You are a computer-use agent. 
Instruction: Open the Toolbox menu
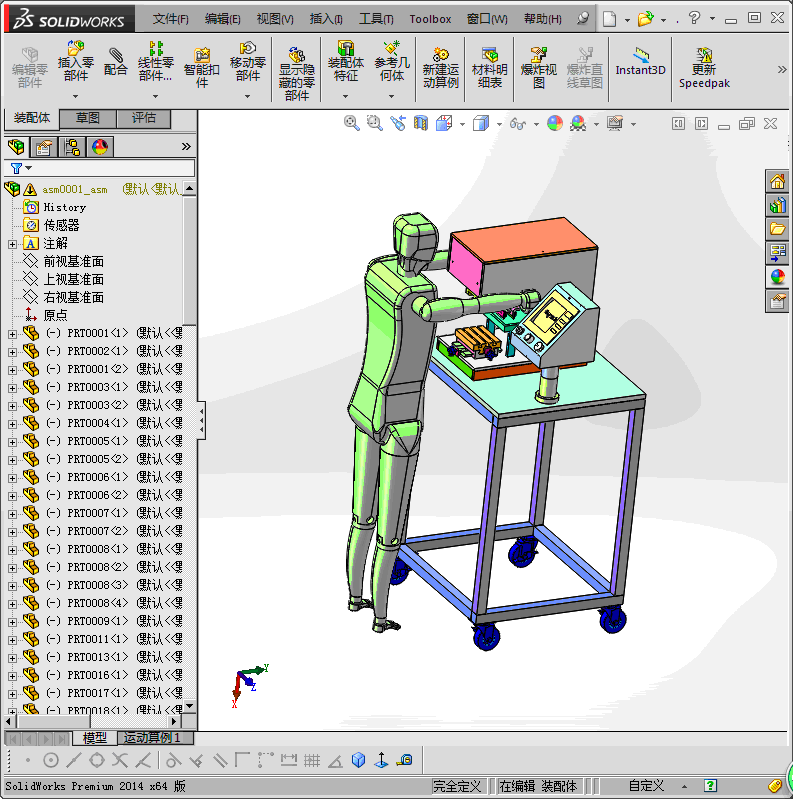tap(430, 19)
